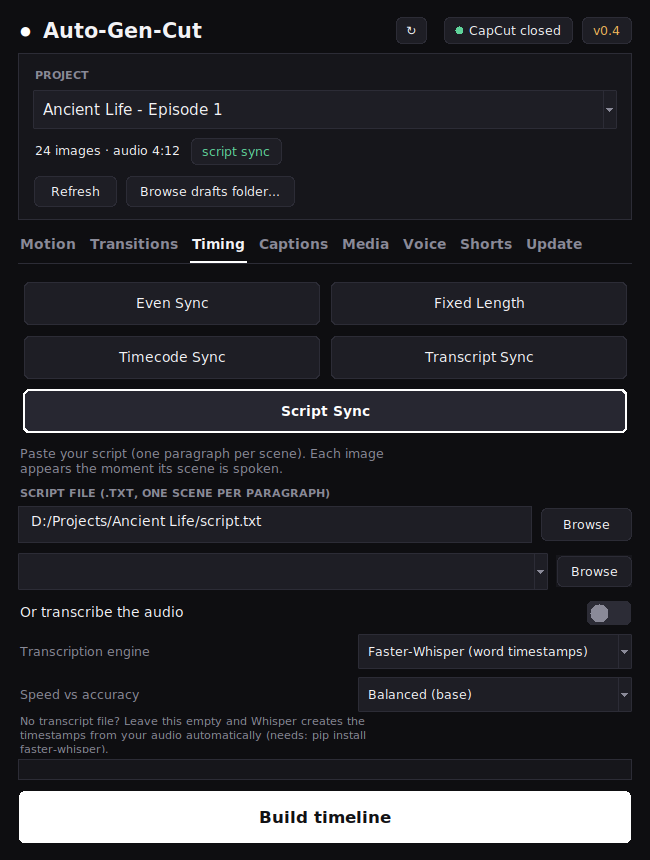Click the Build timeline button

325,817
